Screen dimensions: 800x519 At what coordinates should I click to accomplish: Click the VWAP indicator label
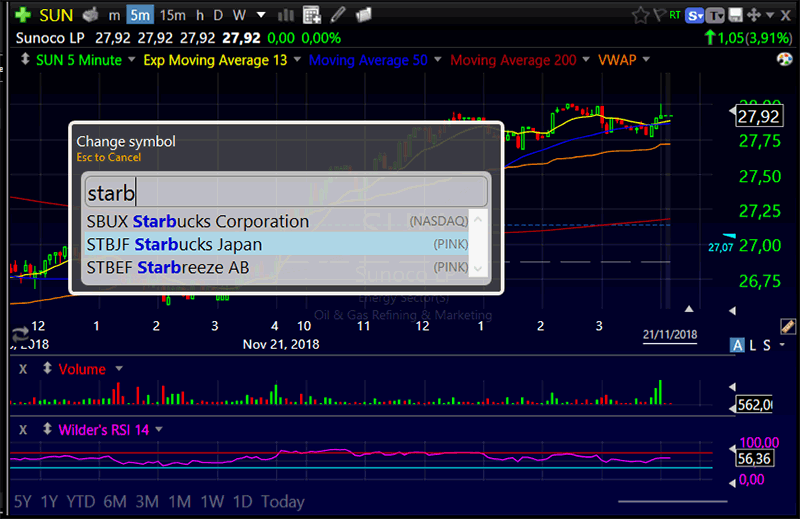tap(617, 60)
